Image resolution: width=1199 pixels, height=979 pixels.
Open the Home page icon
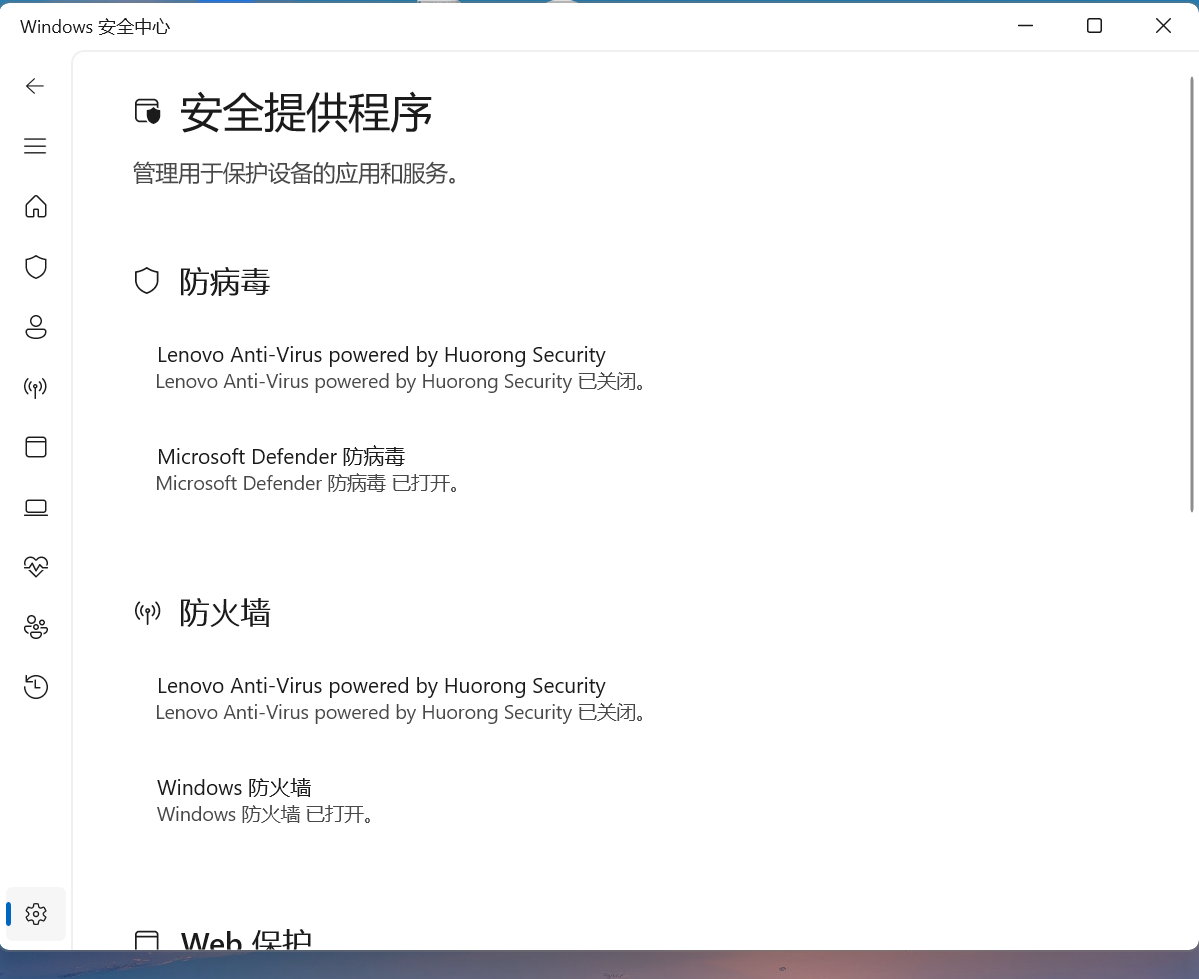point(36,207)
